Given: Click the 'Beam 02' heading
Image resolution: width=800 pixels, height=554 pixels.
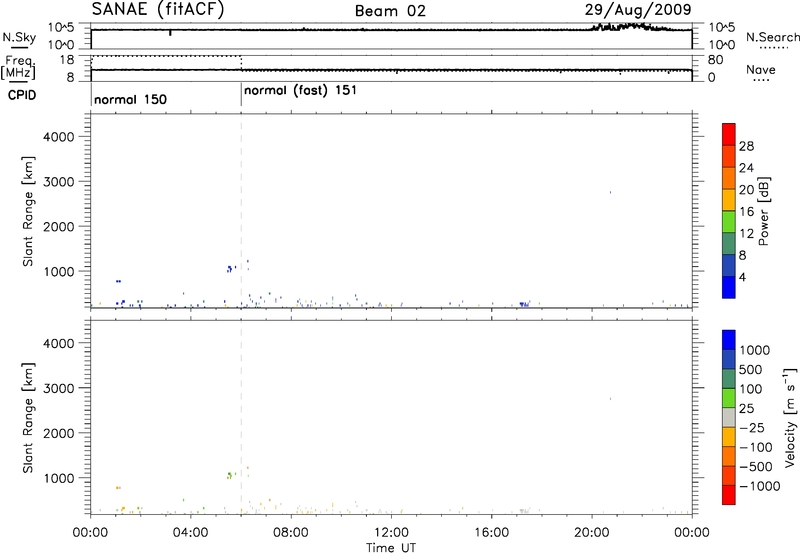Looking at the screenshot, I should [x=390, y=11].
